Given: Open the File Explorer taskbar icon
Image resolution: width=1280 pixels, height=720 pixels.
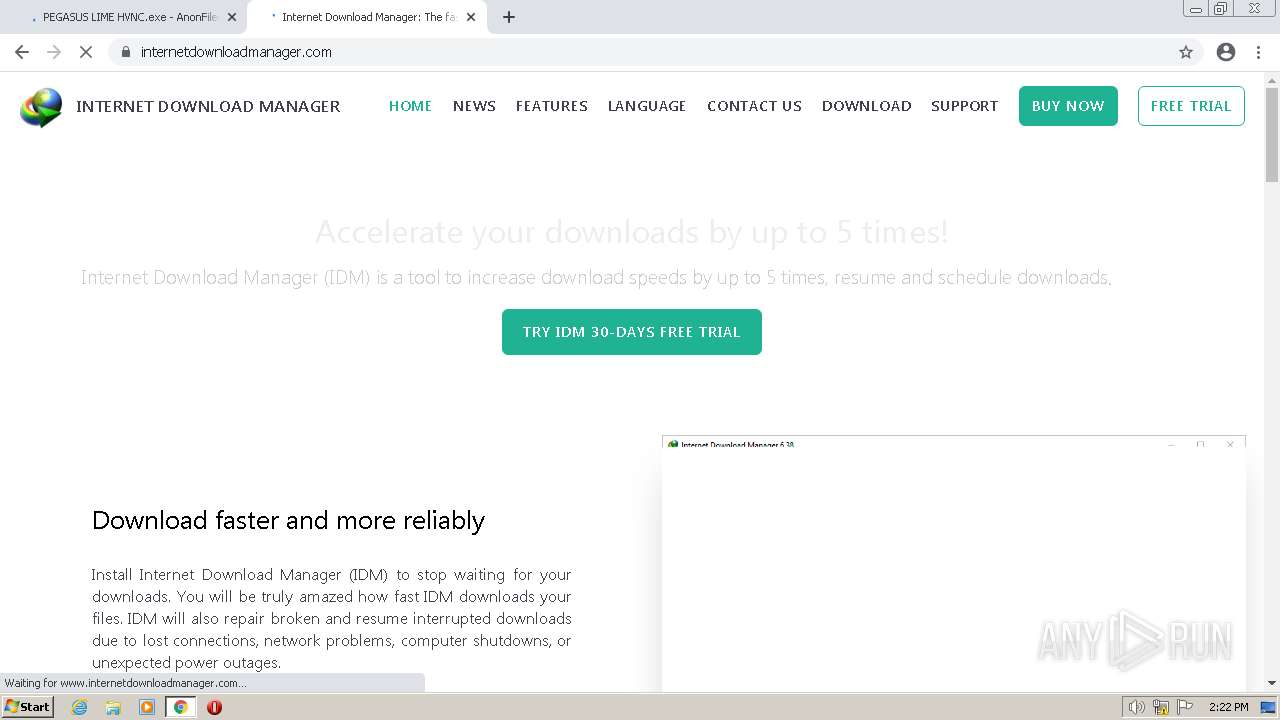Looking at the screenshot, I should click(x=113, y=707).
